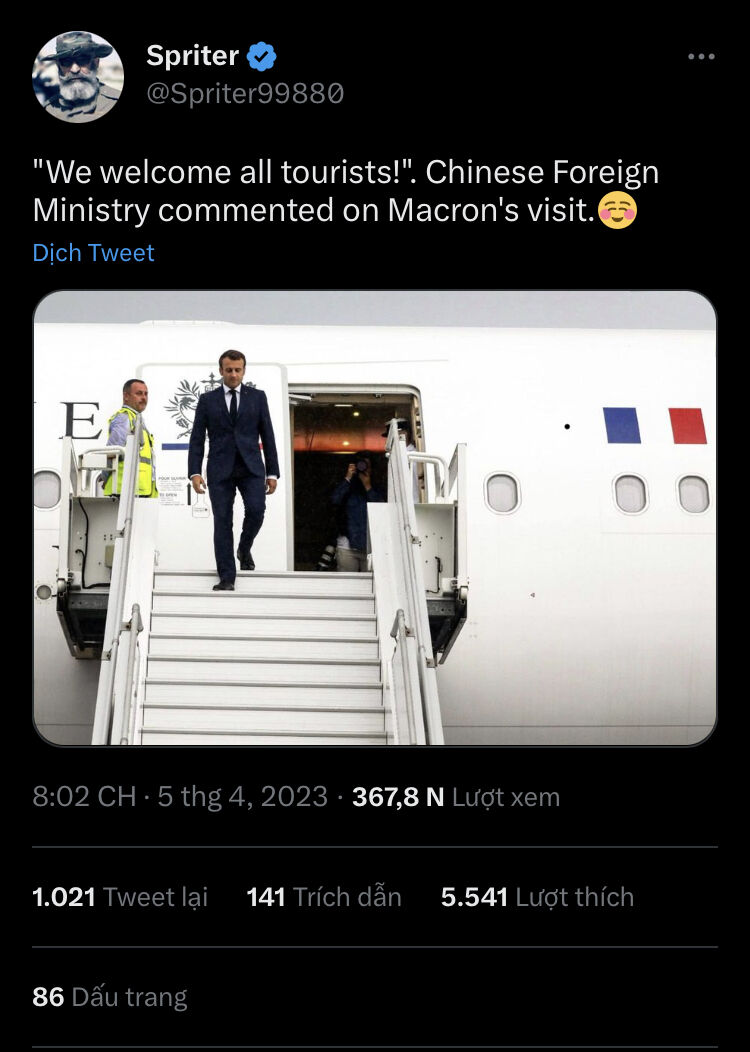Screen dimensions: 750x1052
Task: Open the 86 Dấu trang bookmarks count
Action: pyautogui.click(x=110, y=997)
